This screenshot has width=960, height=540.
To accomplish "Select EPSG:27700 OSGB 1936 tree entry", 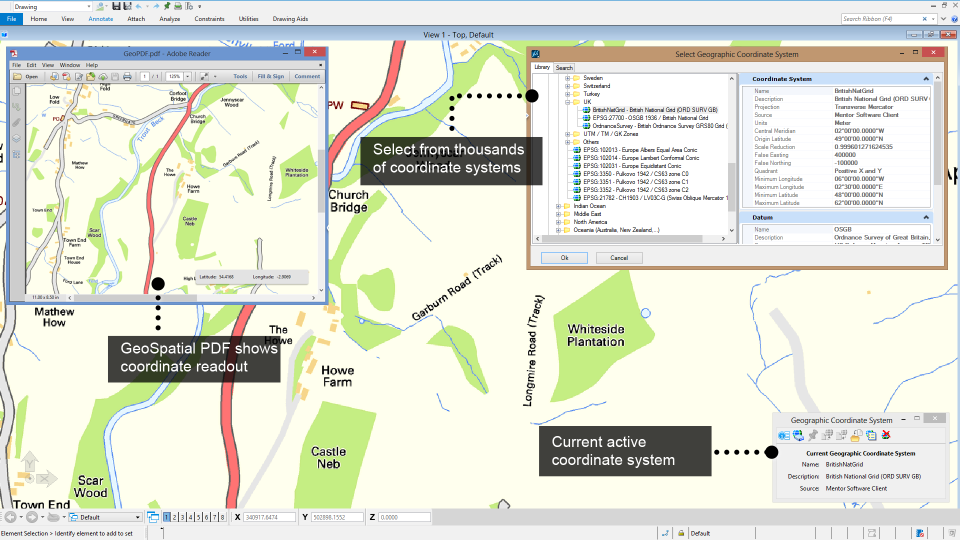I will pyautogui.click(x=650, y=118).
